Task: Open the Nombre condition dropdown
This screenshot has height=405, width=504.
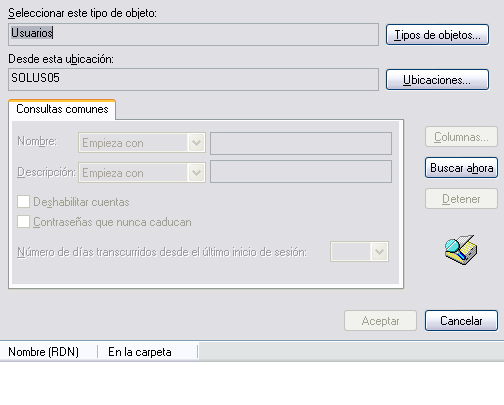Action: pyautogui.click(x=142, y=143)
